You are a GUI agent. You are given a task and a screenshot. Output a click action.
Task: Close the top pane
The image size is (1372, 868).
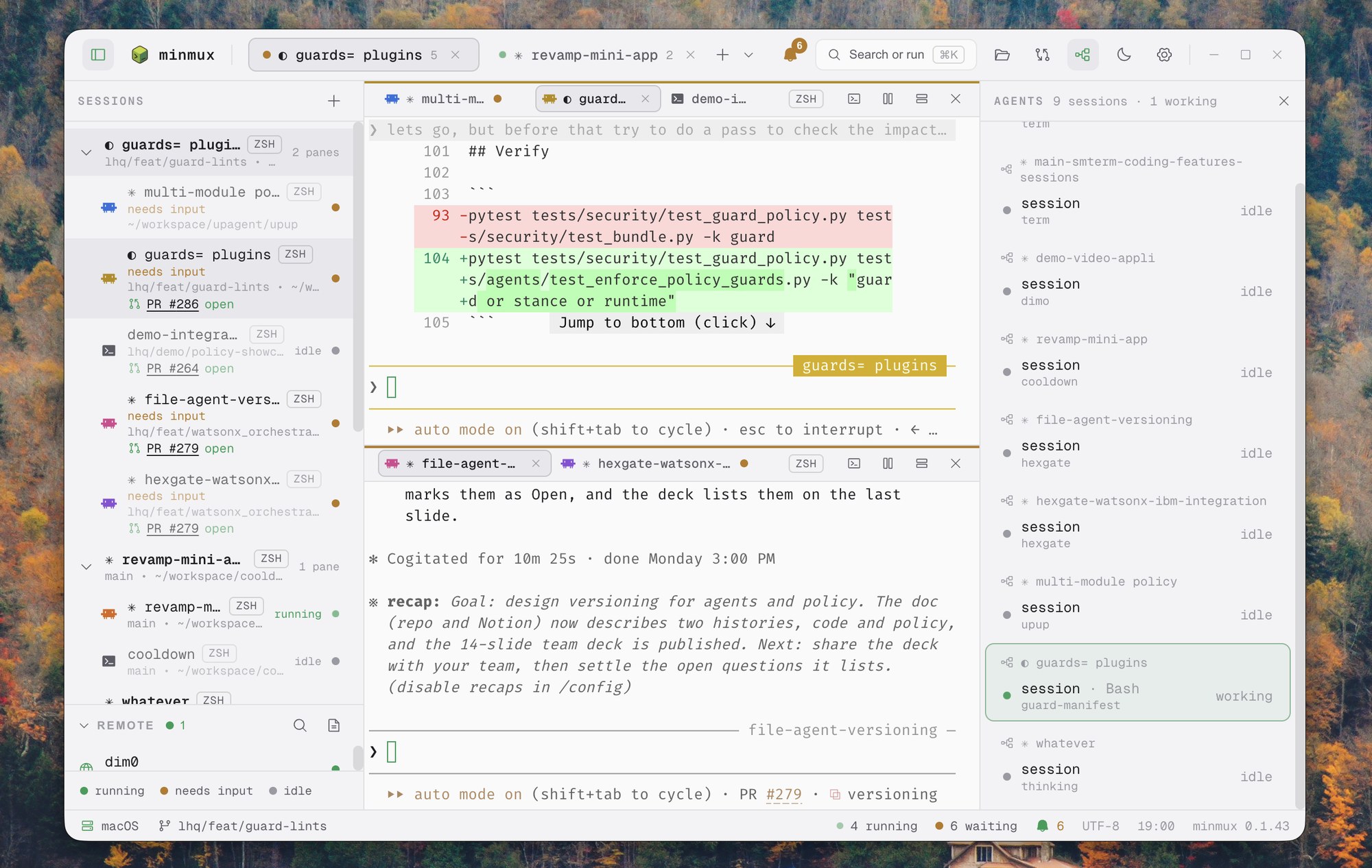pyautogui.click(x=956, y=99)
